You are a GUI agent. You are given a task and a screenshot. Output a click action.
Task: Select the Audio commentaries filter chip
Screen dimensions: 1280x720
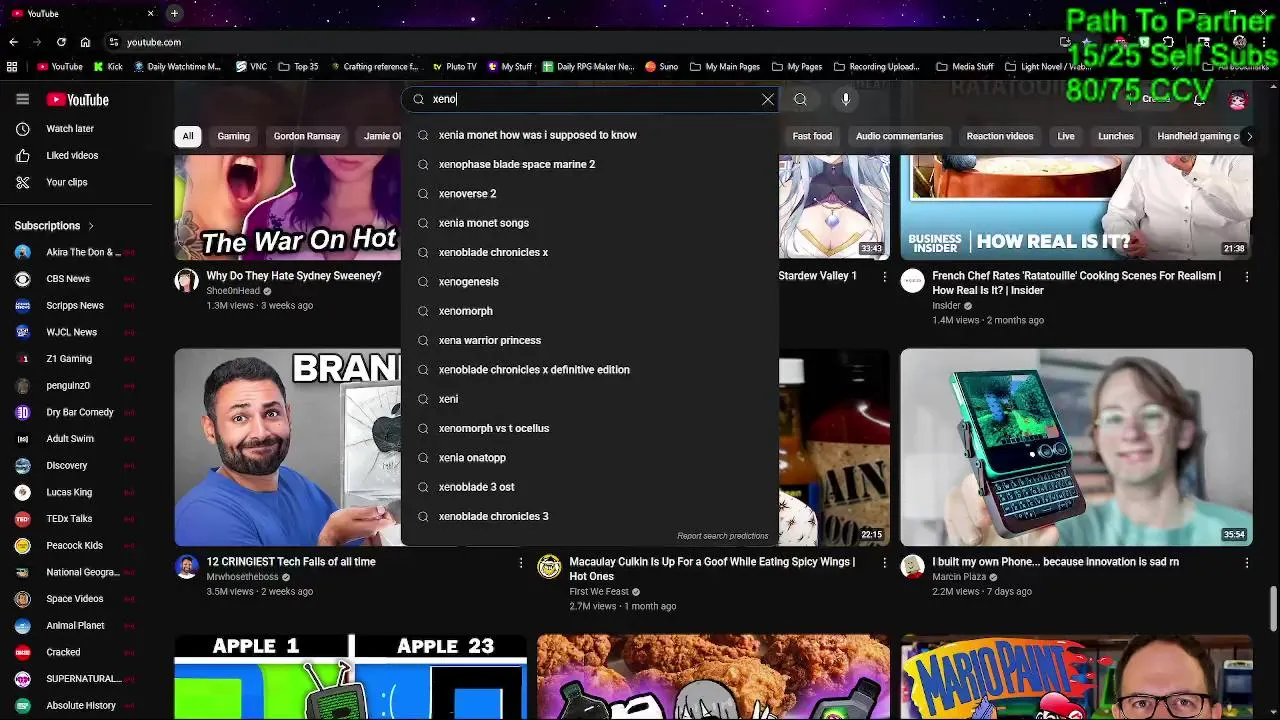899,136
